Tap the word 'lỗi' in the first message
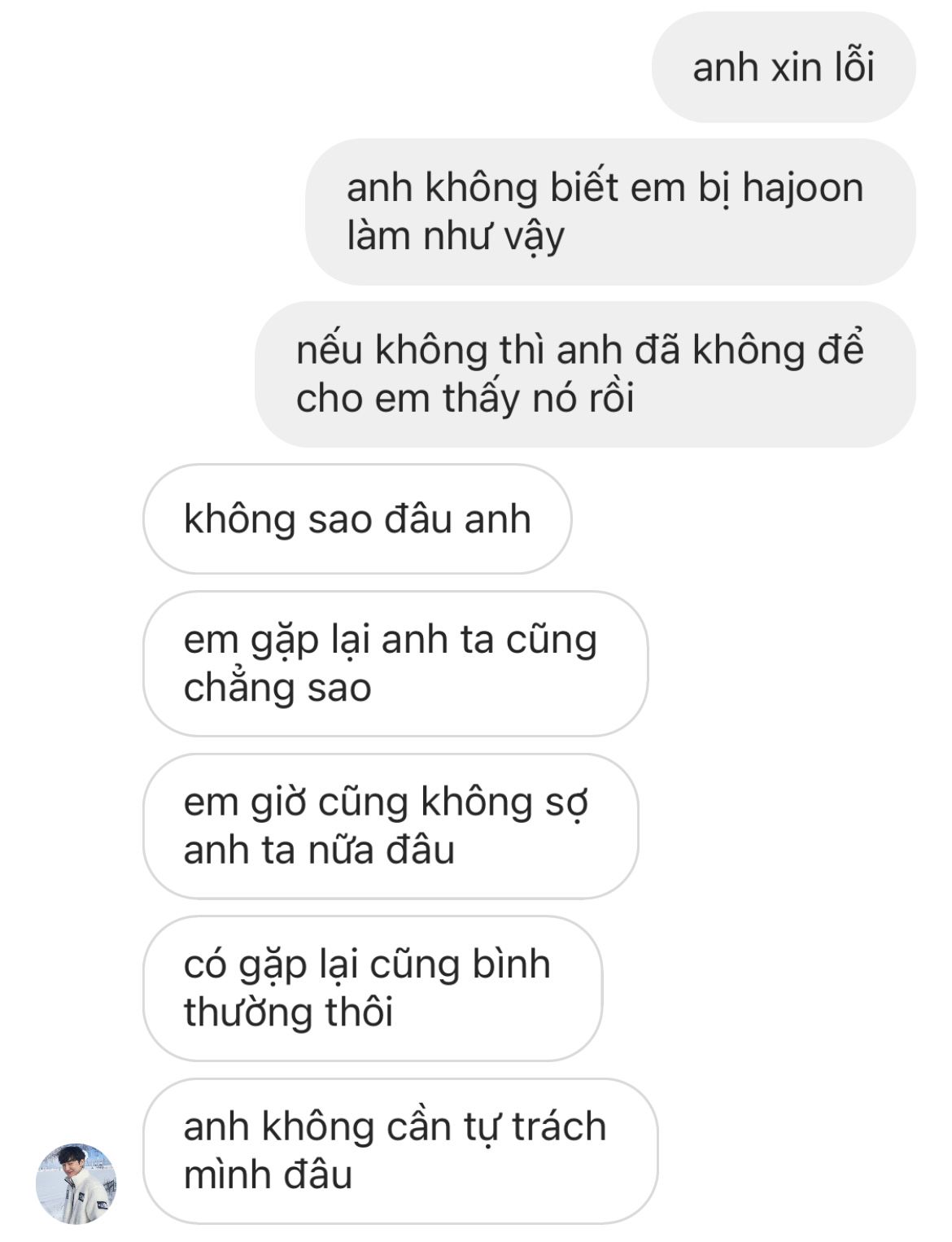Image resolution: width=952 pixels, height=1242 pixels. point(854,66)
